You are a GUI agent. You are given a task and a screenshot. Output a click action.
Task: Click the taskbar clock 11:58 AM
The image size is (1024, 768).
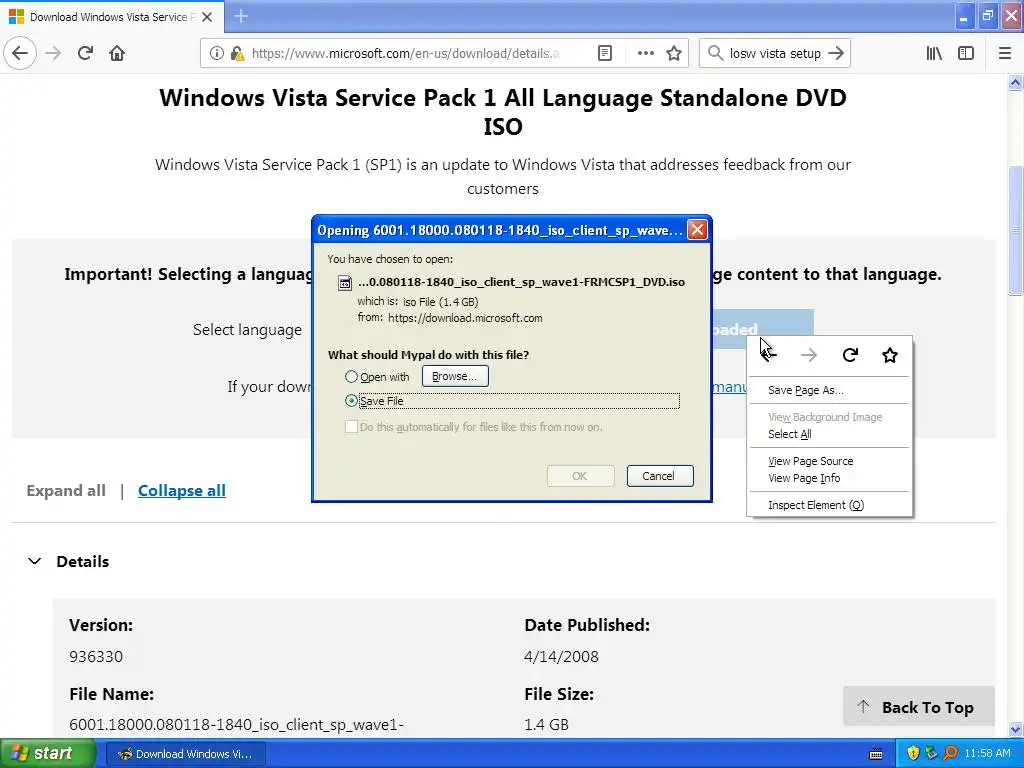pyautogui.click(x=987, y=754)
